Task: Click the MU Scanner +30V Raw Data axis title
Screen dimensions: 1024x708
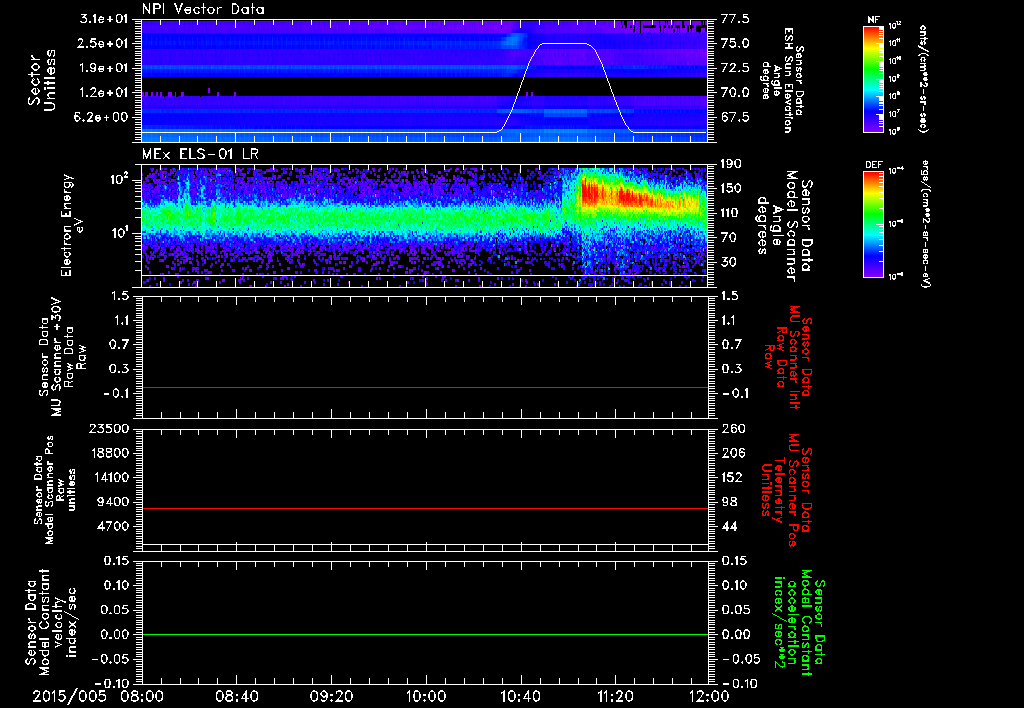Action: pyautogui.click(x=61, y=356)
